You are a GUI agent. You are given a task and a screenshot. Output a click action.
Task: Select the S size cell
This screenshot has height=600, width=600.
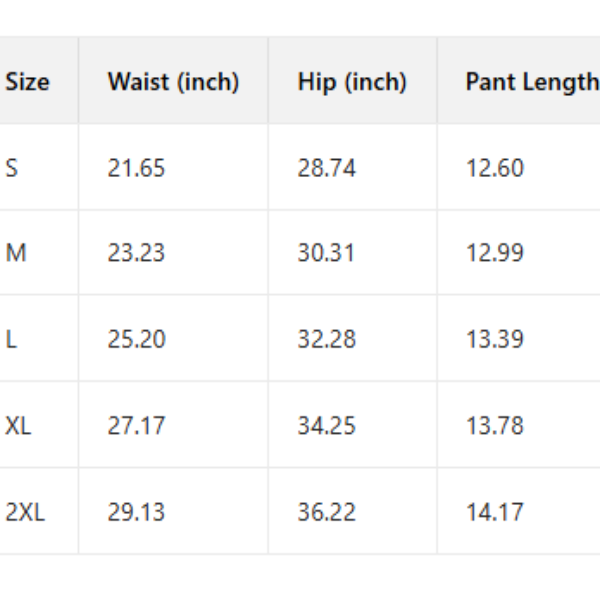point(12,168)
